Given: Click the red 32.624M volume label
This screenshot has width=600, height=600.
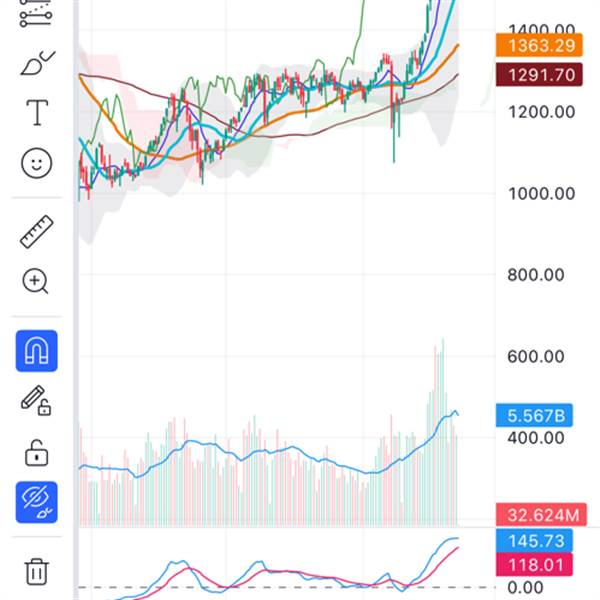Looking at the screenshot, I should tap(541, 515).
